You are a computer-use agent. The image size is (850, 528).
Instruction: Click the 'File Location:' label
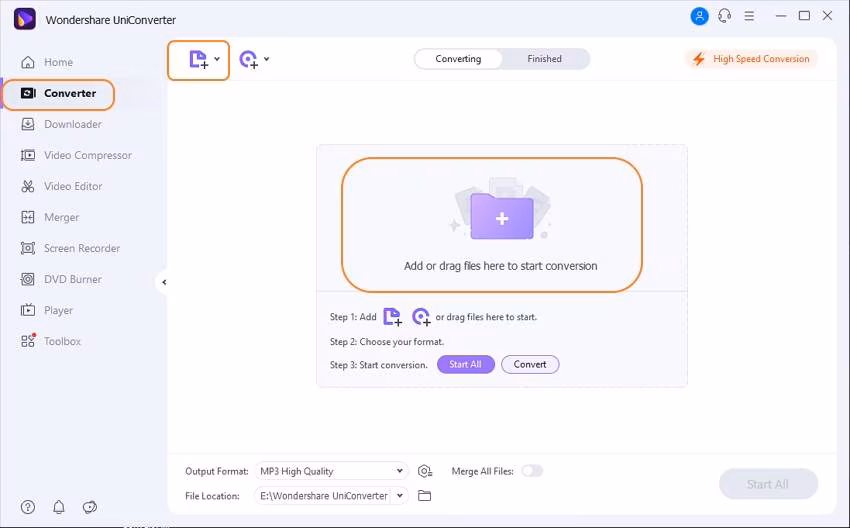[x=212, y=496]
